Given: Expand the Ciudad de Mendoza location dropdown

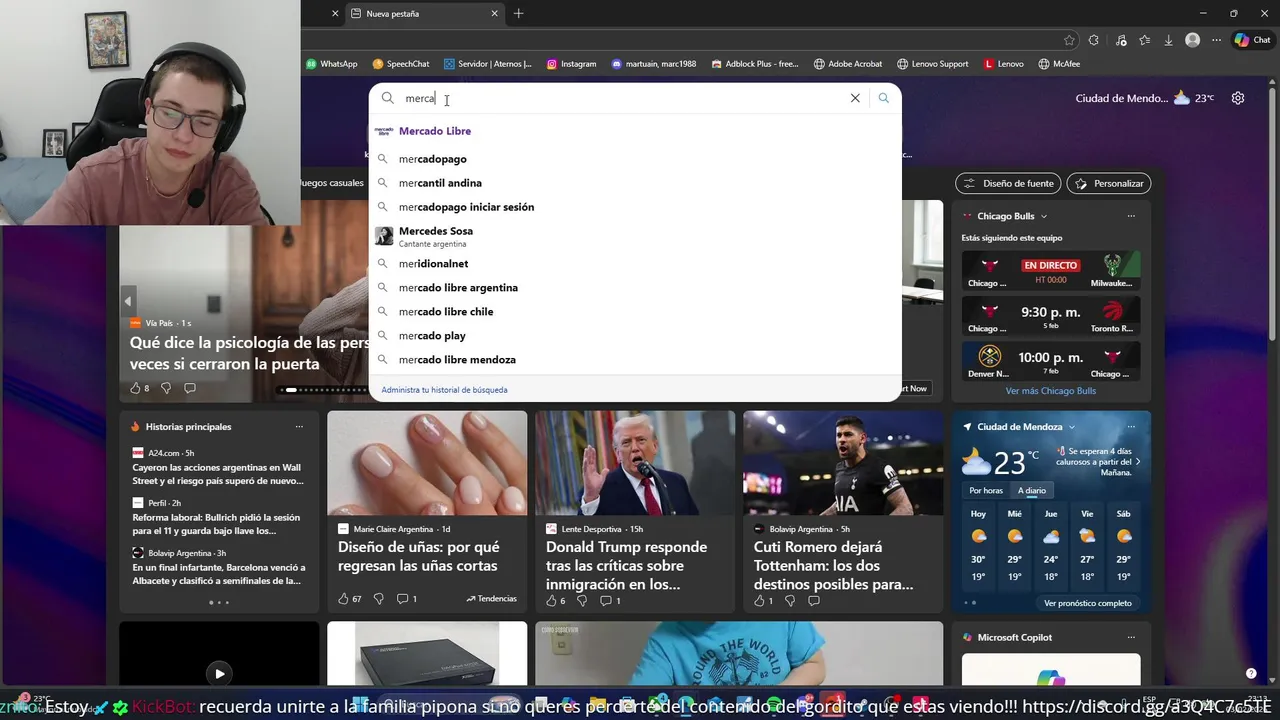Looking at the screenshot, I should (1072, 427).
